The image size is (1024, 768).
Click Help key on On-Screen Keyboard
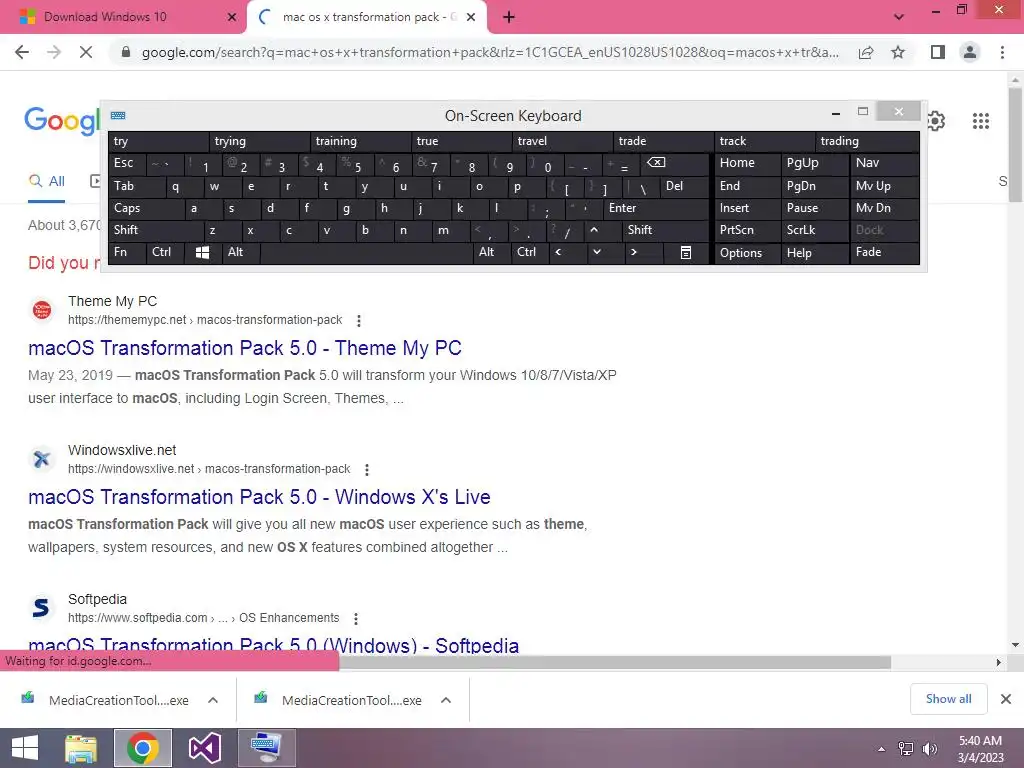pos(815,253)
